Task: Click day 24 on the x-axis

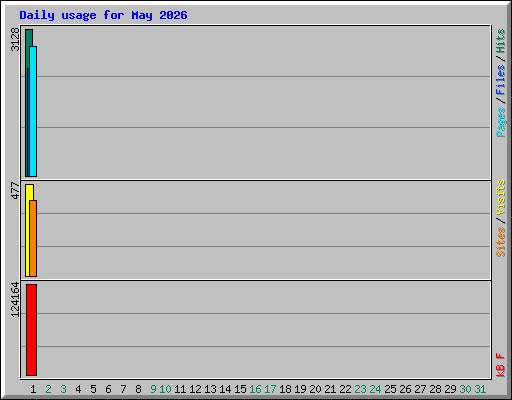Action: pos(375,389)
